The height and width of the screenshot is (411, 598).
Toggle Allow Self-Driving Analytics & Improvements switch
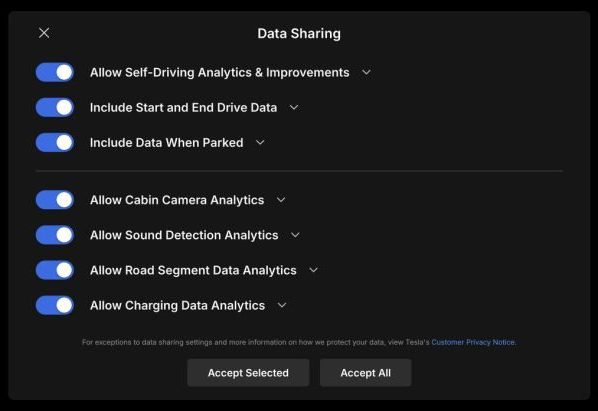[55, 72]
